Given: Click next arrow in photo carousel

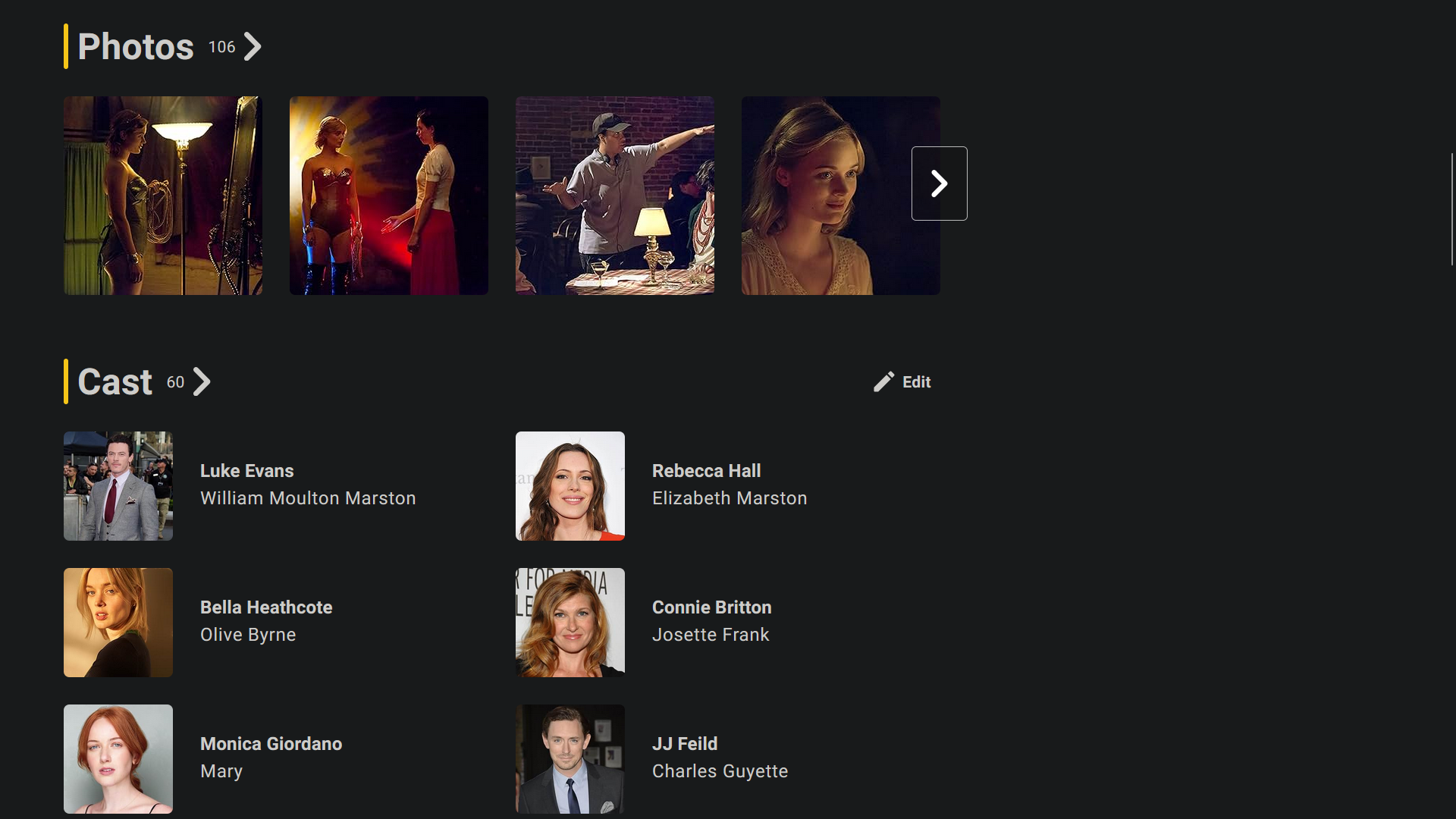Looking at the screenshot, I should point(939,184).
